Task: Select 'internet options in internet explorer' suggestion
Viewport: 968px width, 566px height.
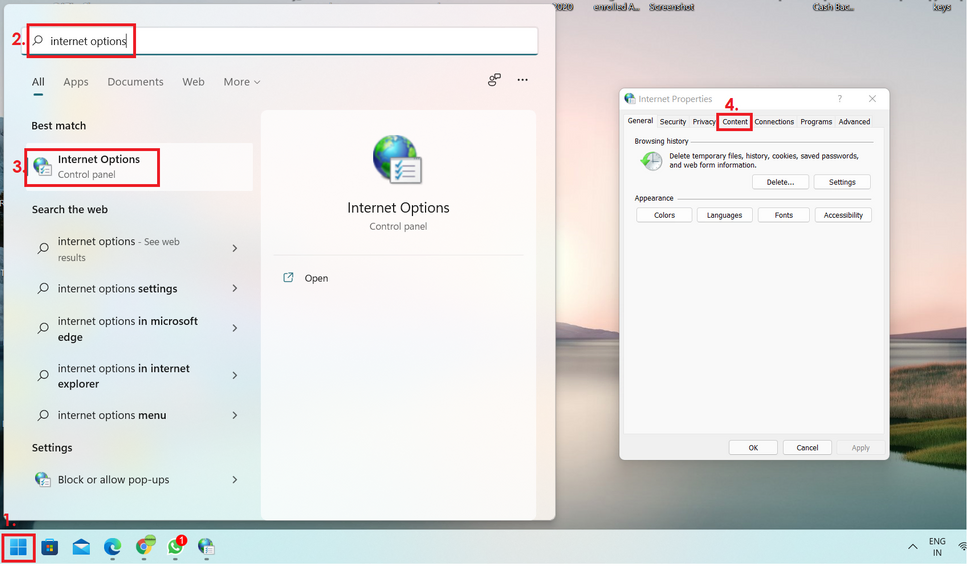Action: tap(123, 376)
